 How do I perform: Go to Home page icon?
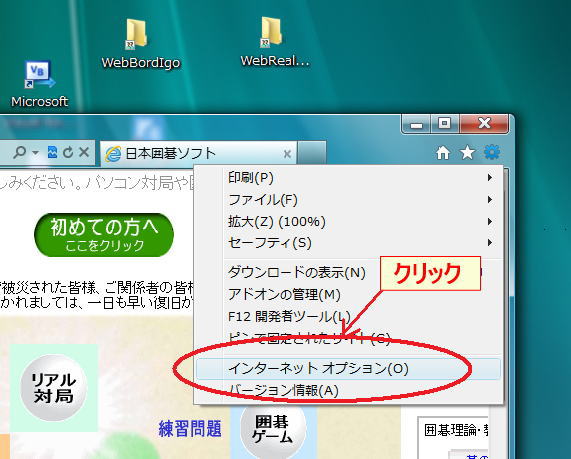[x=443, y=153]
